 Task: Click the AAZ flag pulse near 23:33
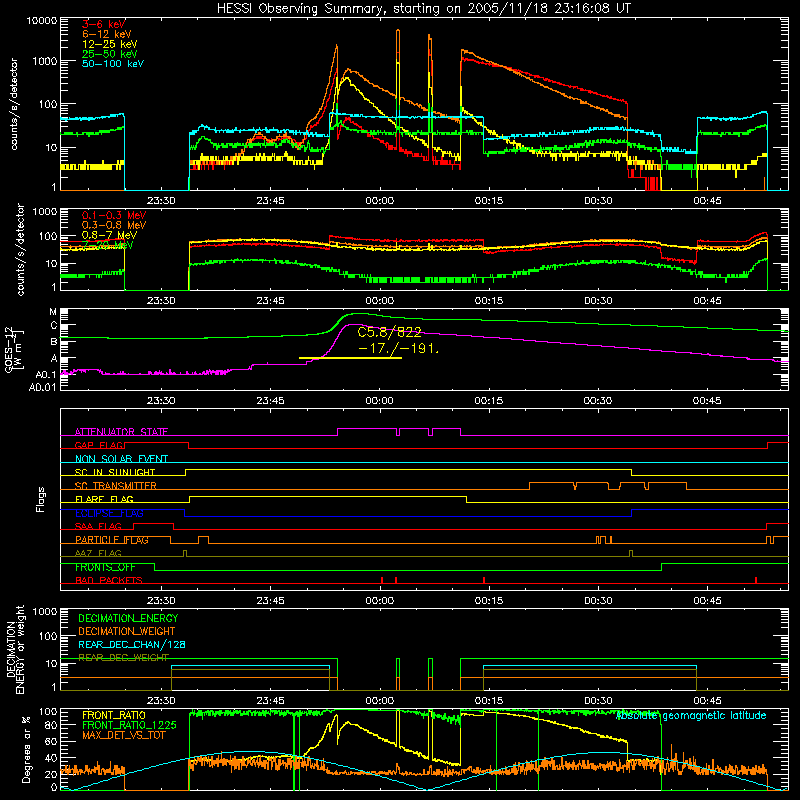click(185, 554)
